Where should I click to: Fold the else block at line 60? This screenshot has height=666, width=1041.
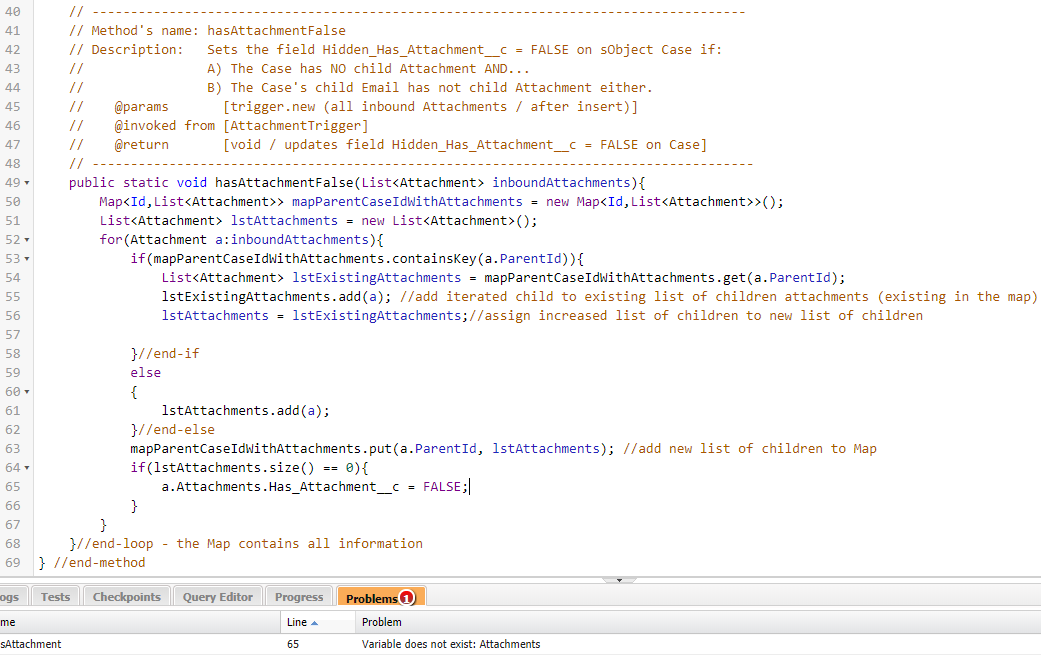pyautogui.click(x=26, y=392)
